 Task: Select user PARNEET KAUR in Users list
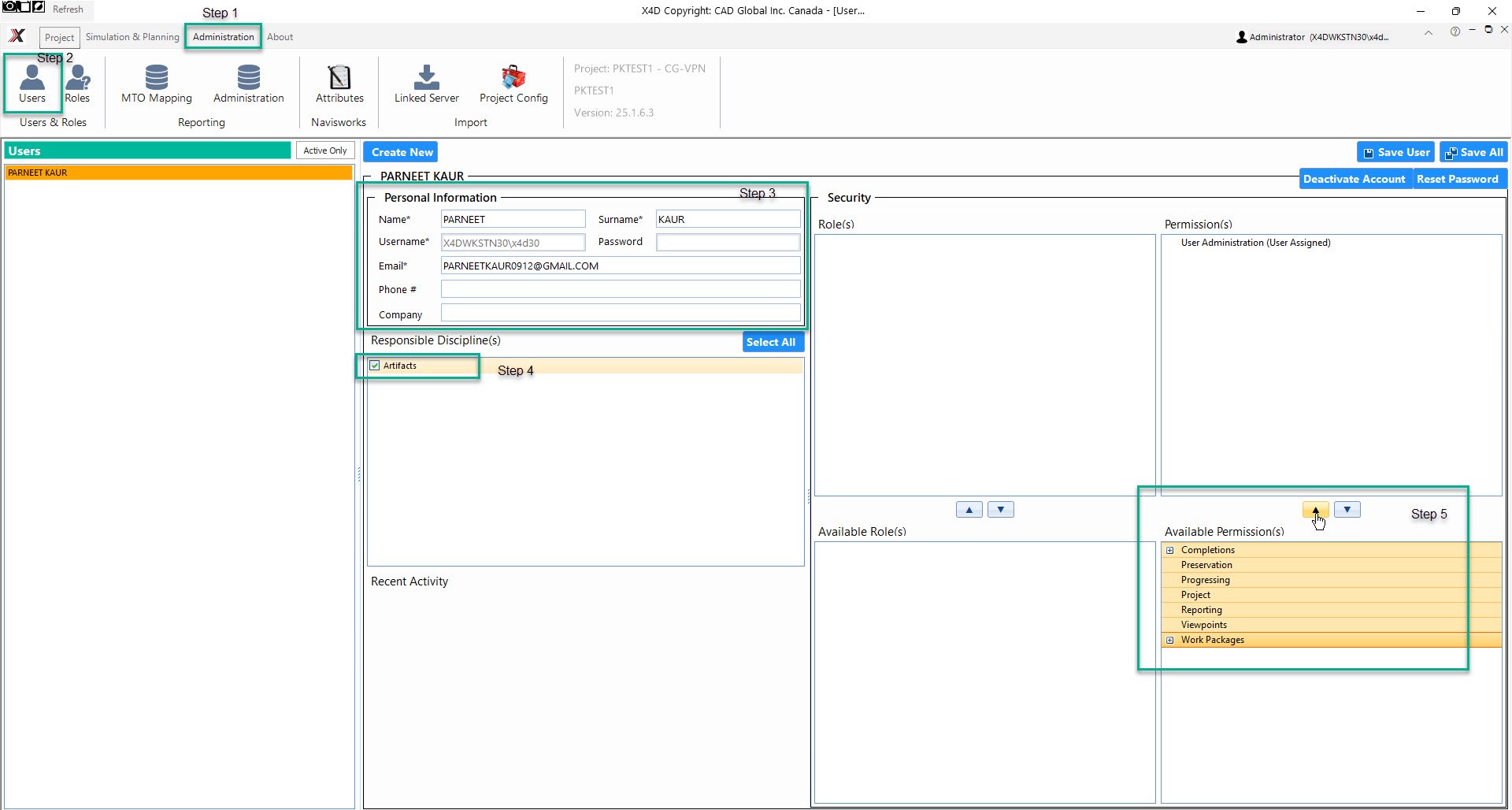[179, 173]
